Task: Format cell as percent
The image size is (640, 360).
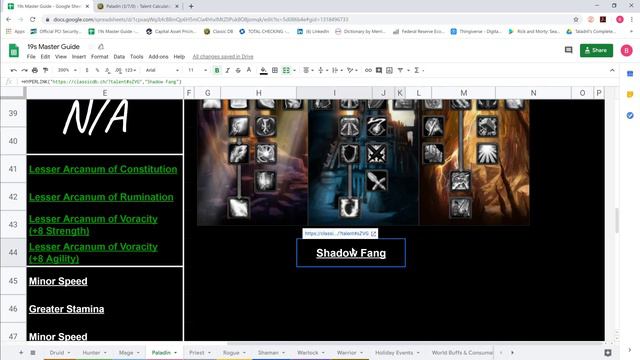Action: tap(97, 70)
